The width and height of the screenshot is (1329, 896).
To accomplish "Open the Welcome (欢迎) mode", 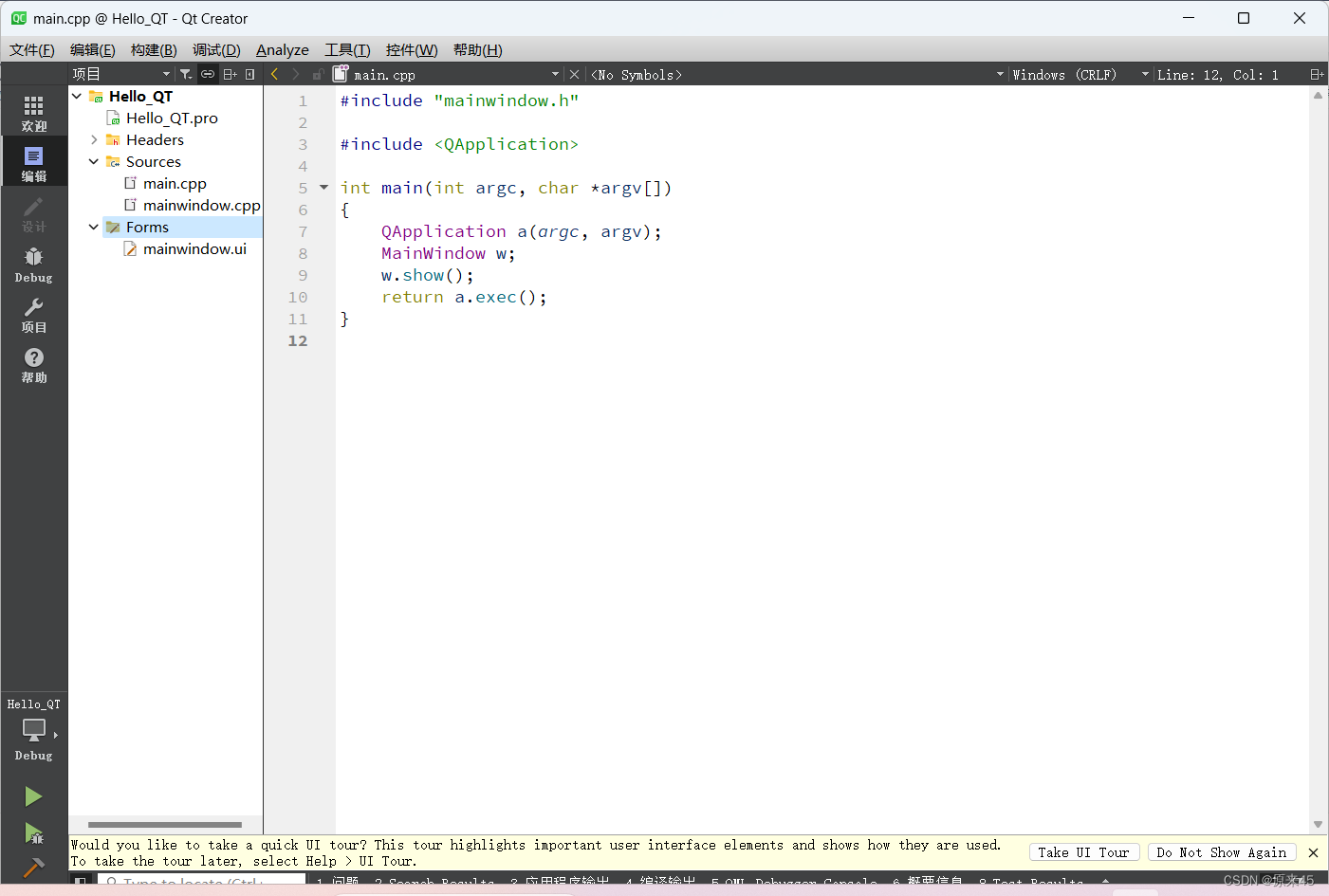I will (33, 112).
